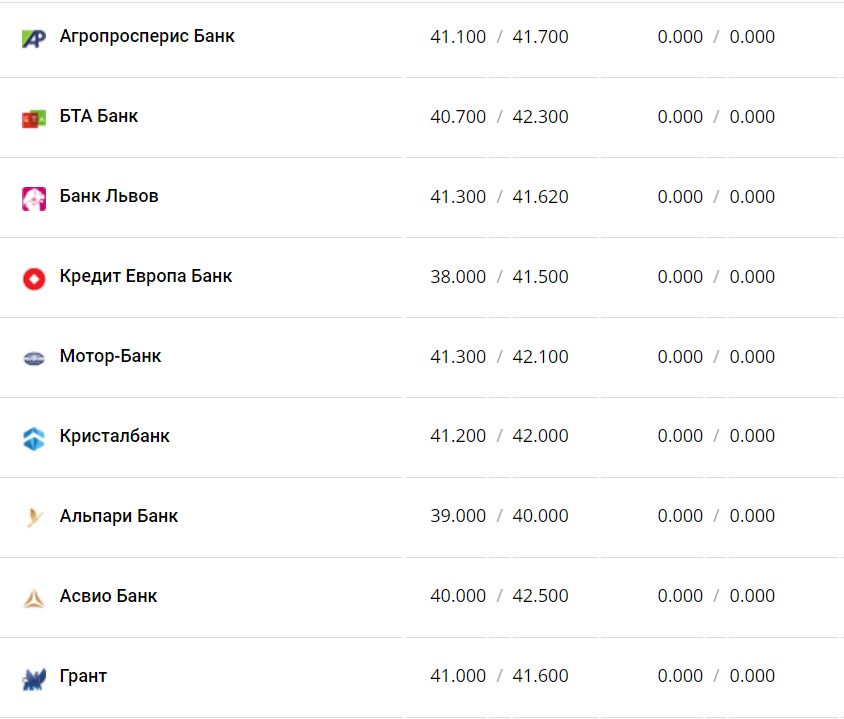Click the Банк Львов logo icon
This screenshot has width=844, height=719.
(34, 198)
